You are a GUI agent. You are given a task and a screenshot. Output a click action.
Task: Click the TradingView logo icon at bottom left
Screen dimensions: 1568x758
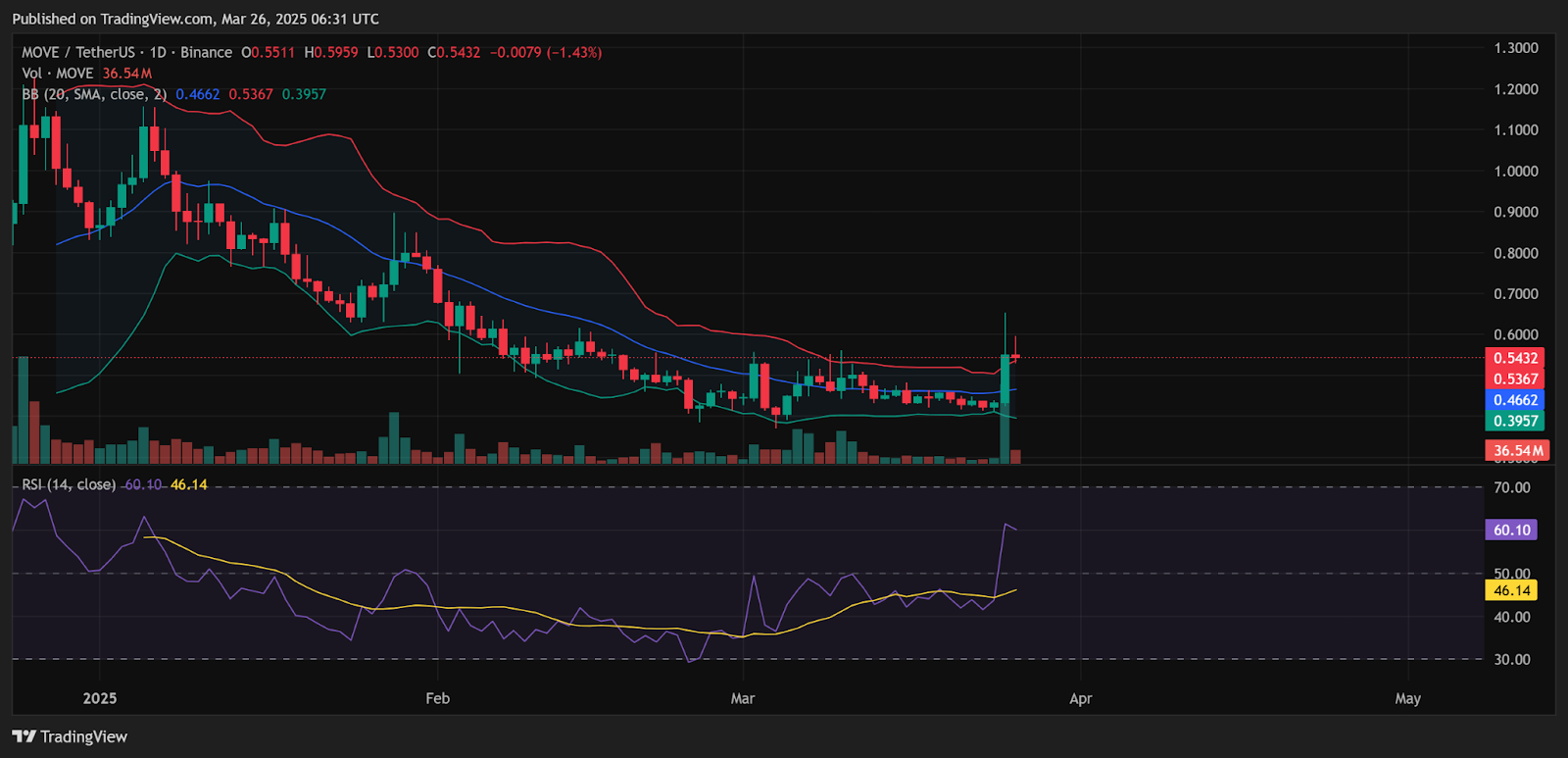[24, 736]
